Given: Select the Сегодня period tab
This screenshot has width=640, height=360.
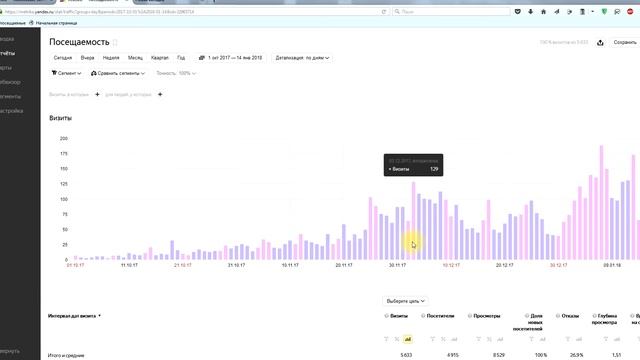Looking at the screenshot, I should click(63, 58).
